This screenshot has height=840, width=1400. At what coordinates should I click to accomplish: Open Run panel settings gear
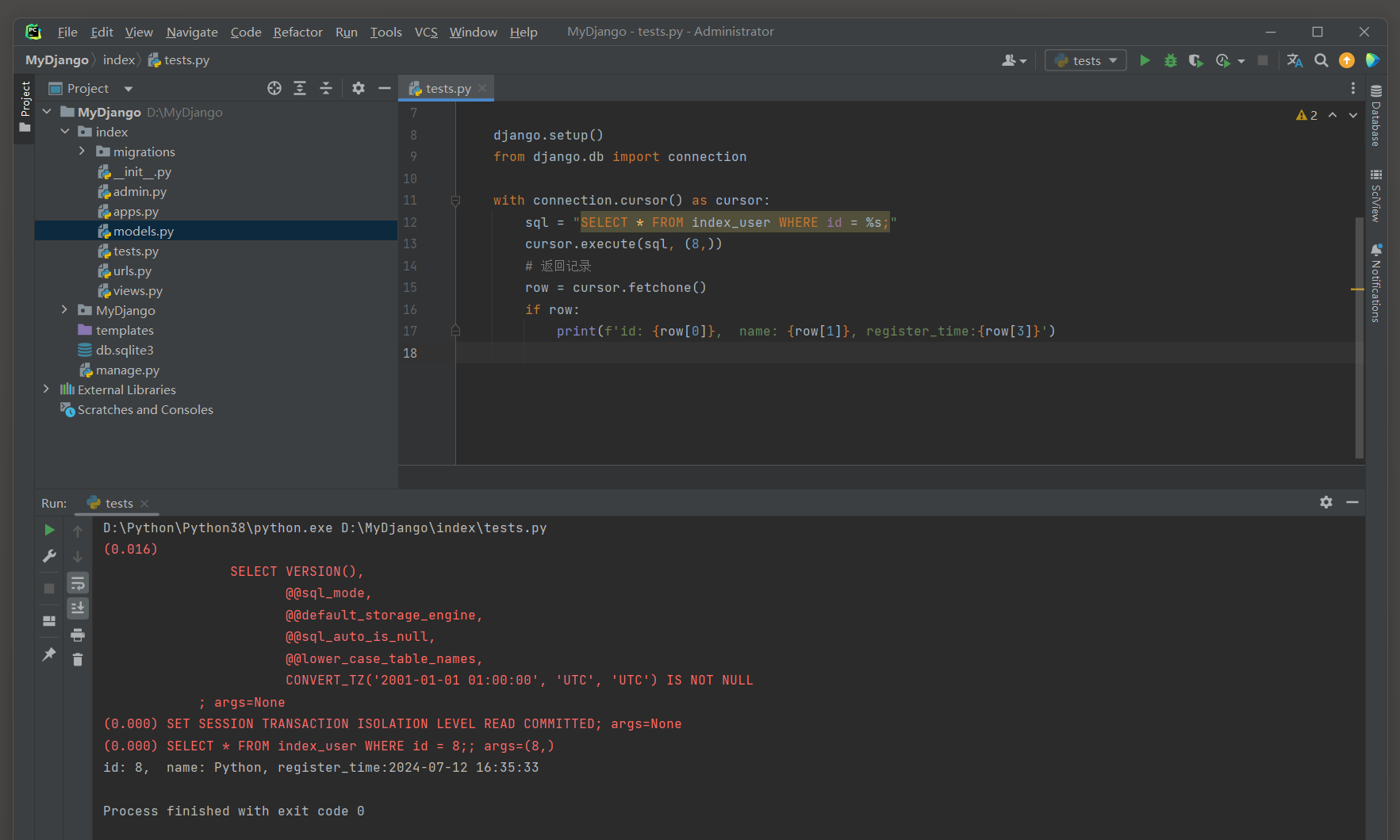(1326, 502)
